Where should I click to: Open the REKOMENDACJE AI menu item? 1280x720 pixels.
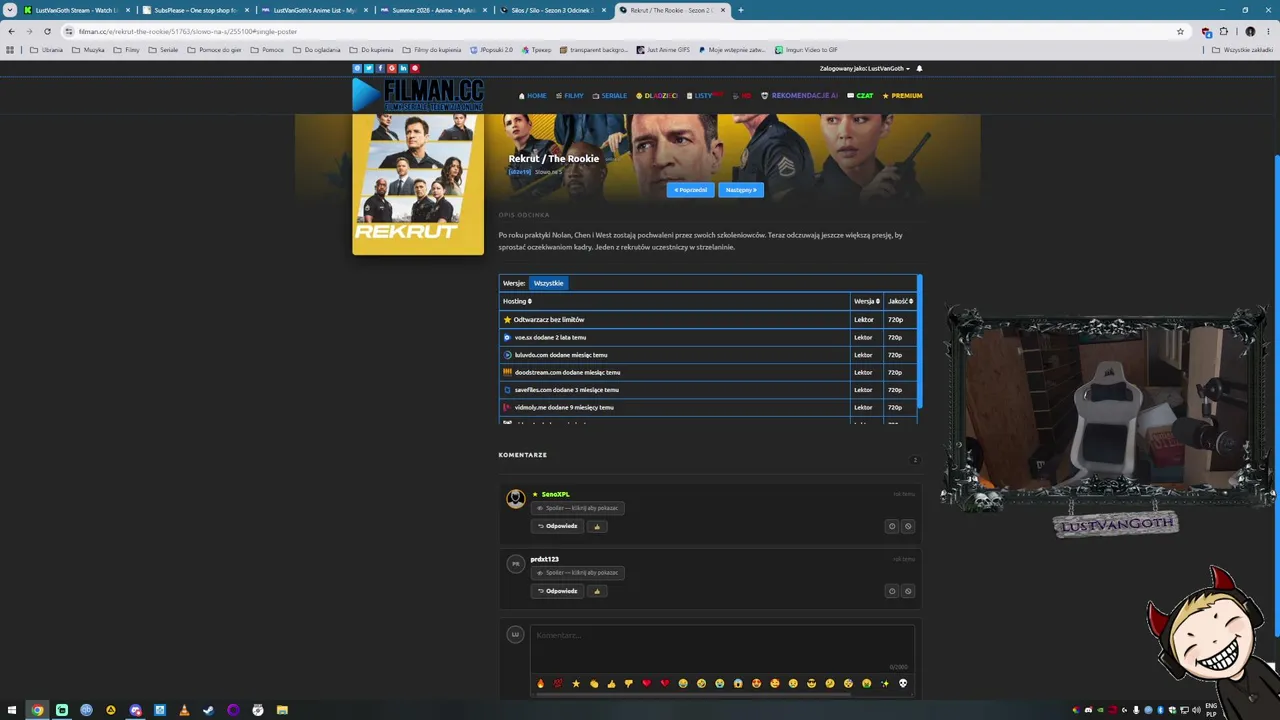pyautogui.click(x=800, y=96)
